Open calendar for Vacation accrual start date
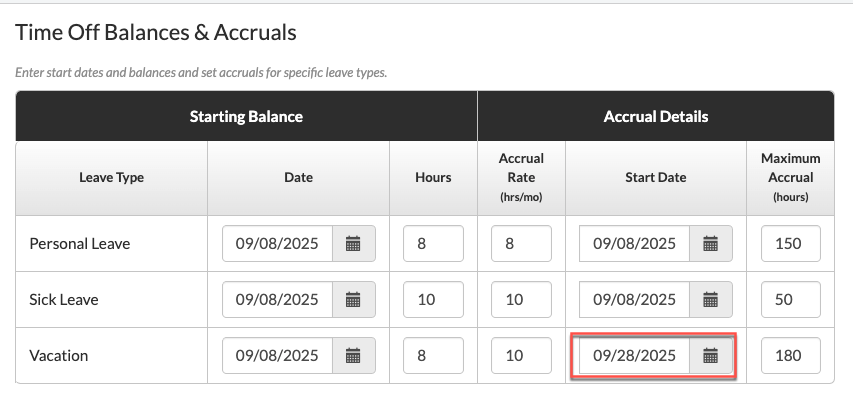Viewport: 853px width, 402px height. [x=711, y=356]
